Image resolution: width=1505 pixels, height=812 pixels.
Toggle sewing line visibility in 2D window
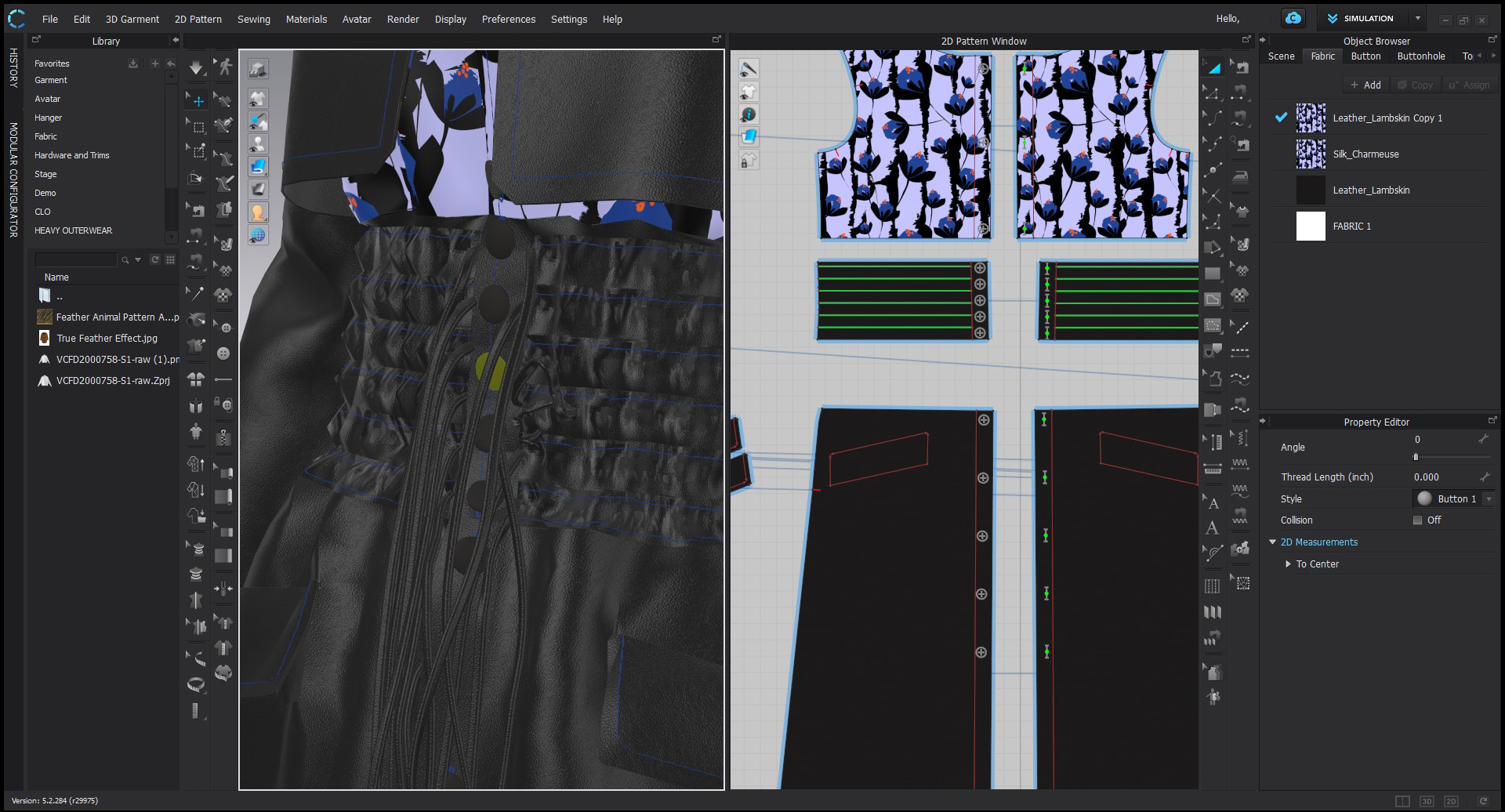click(749, 68)
